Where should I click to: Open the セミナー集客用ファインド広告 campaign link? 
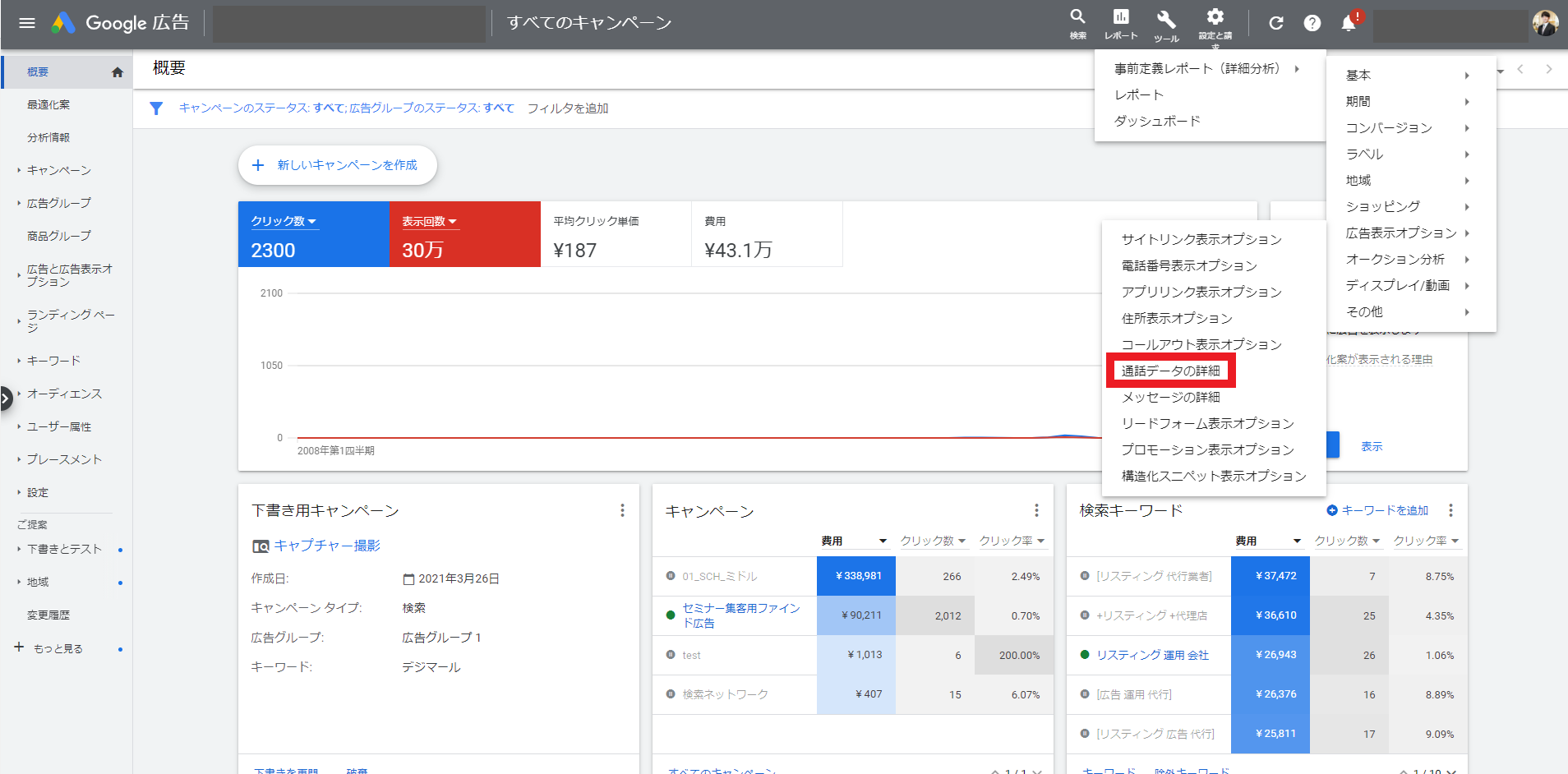(740, 615)
